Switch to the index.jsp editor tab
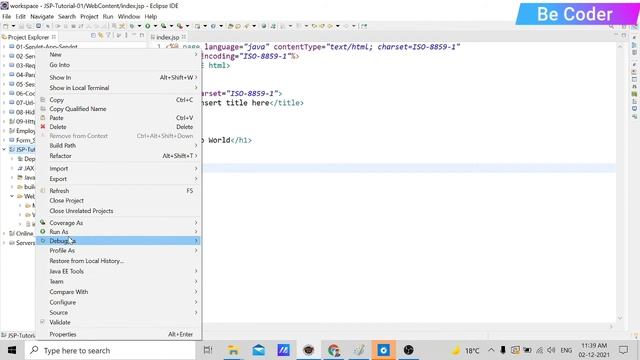 pos(167,37)
